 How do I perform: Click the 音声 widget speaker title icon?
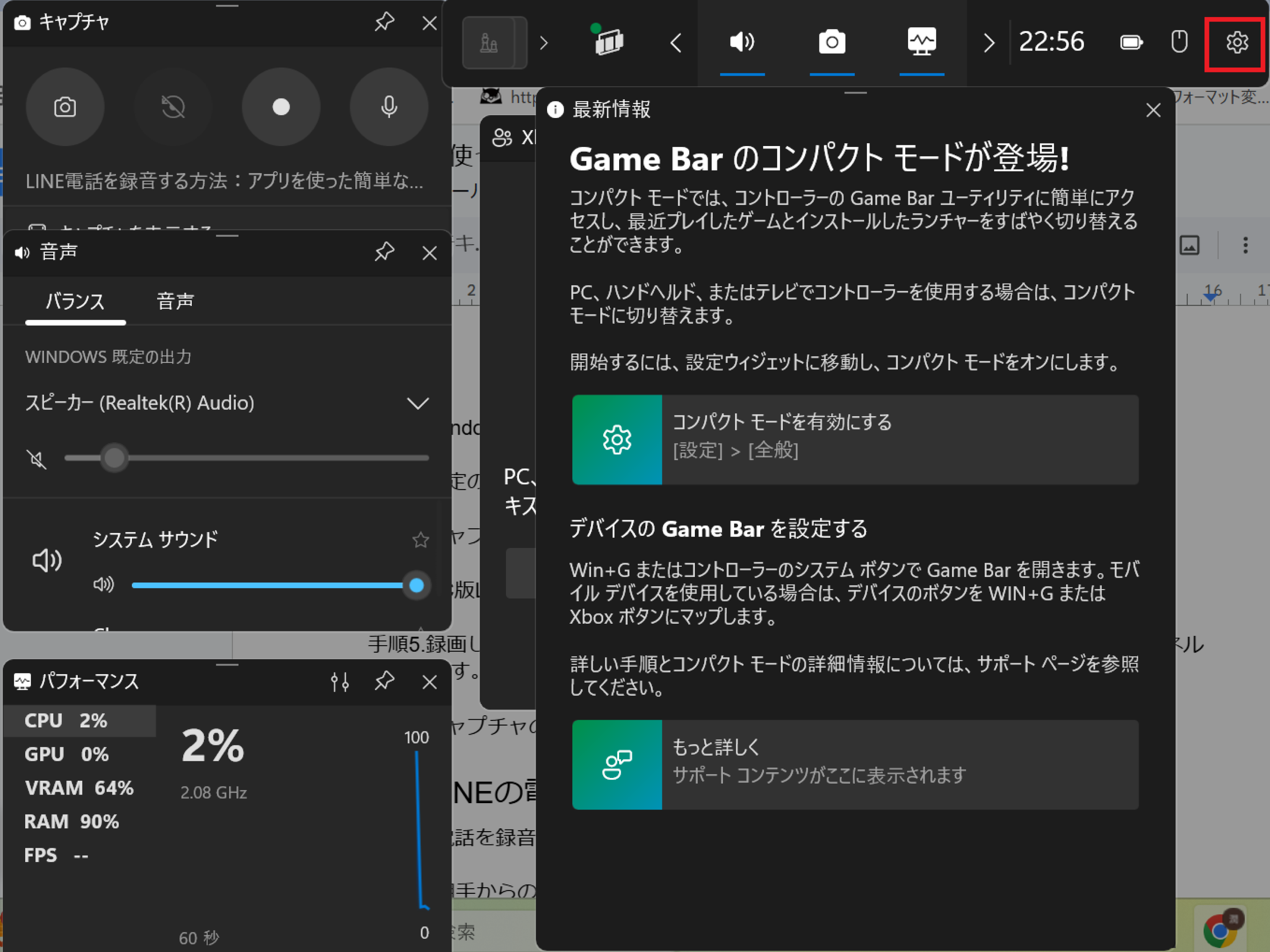coord(22,253)
